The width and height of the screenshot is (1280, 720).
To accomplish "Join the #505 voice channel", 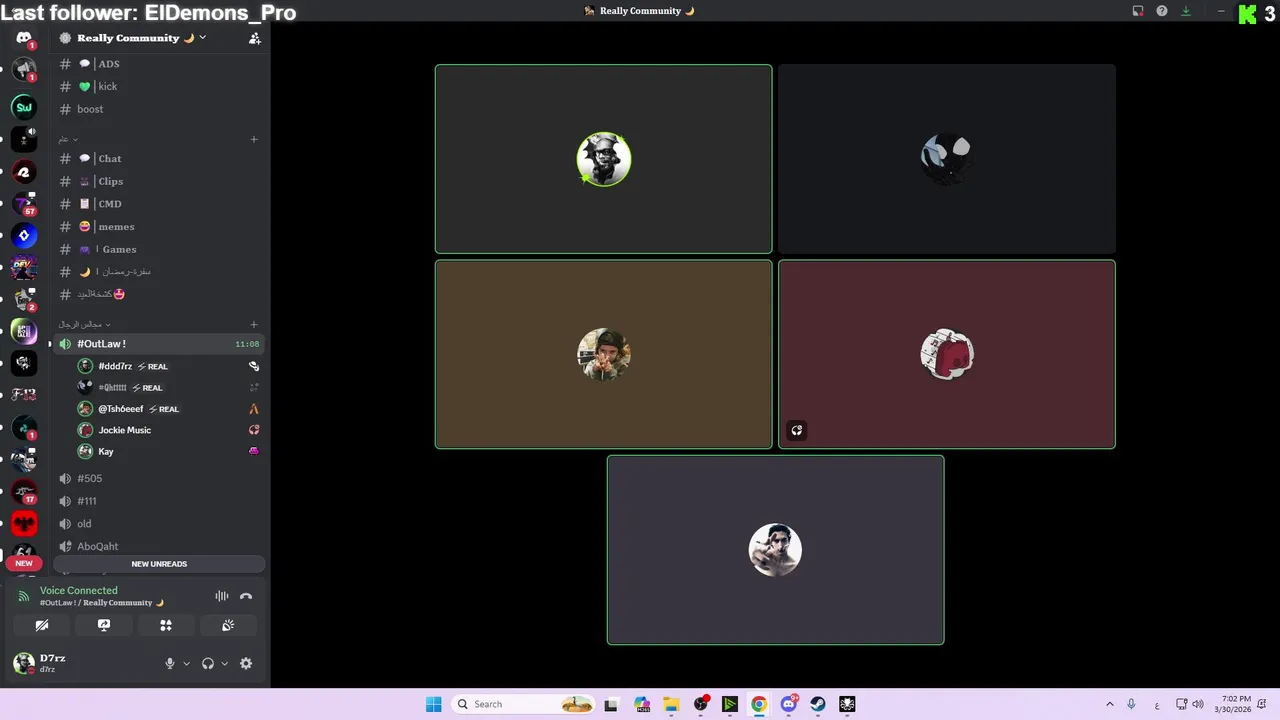I will 159,478.
